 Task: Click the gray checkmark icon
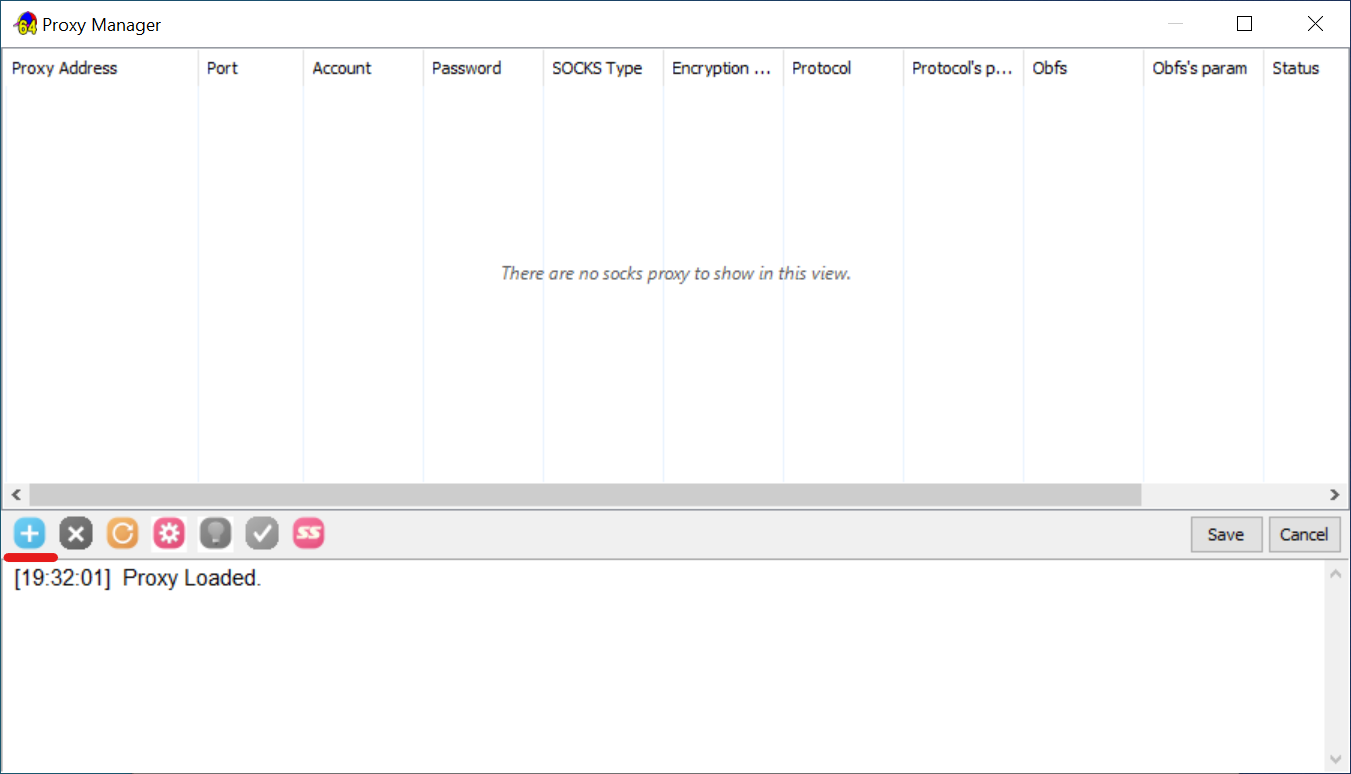262,534
